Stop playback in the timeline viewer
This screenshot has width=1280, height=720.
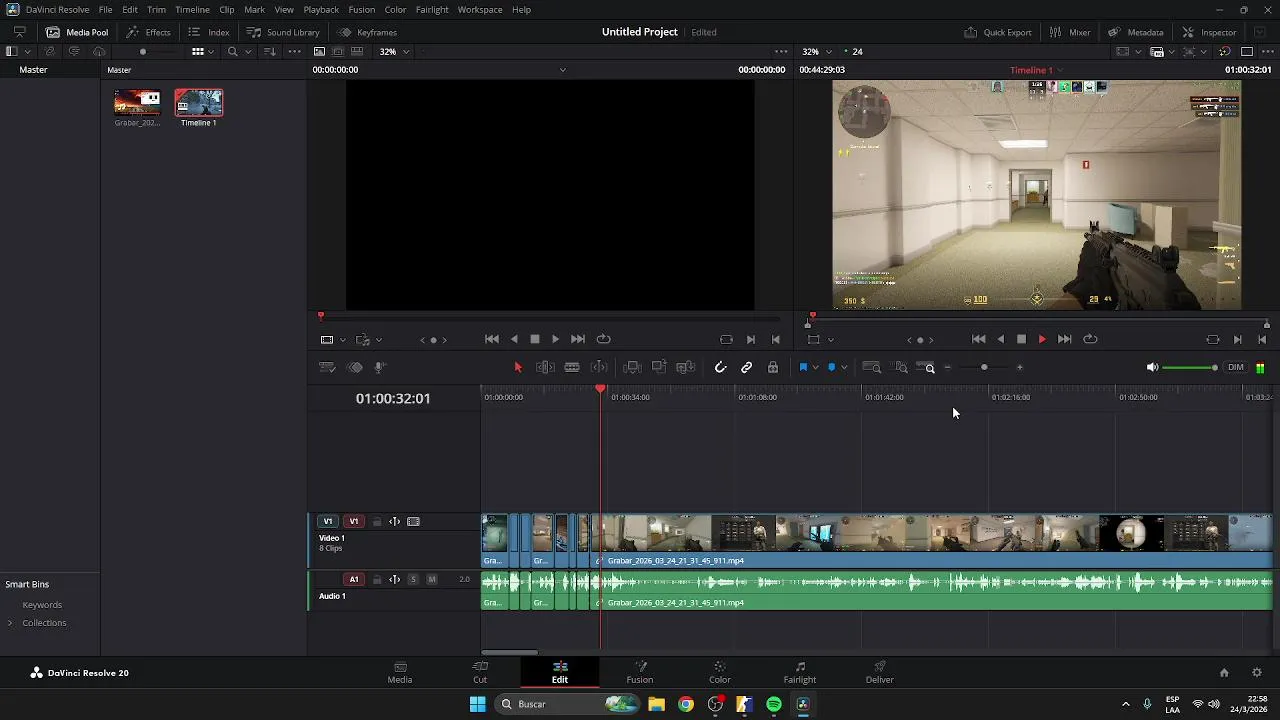pos(1021,340)
